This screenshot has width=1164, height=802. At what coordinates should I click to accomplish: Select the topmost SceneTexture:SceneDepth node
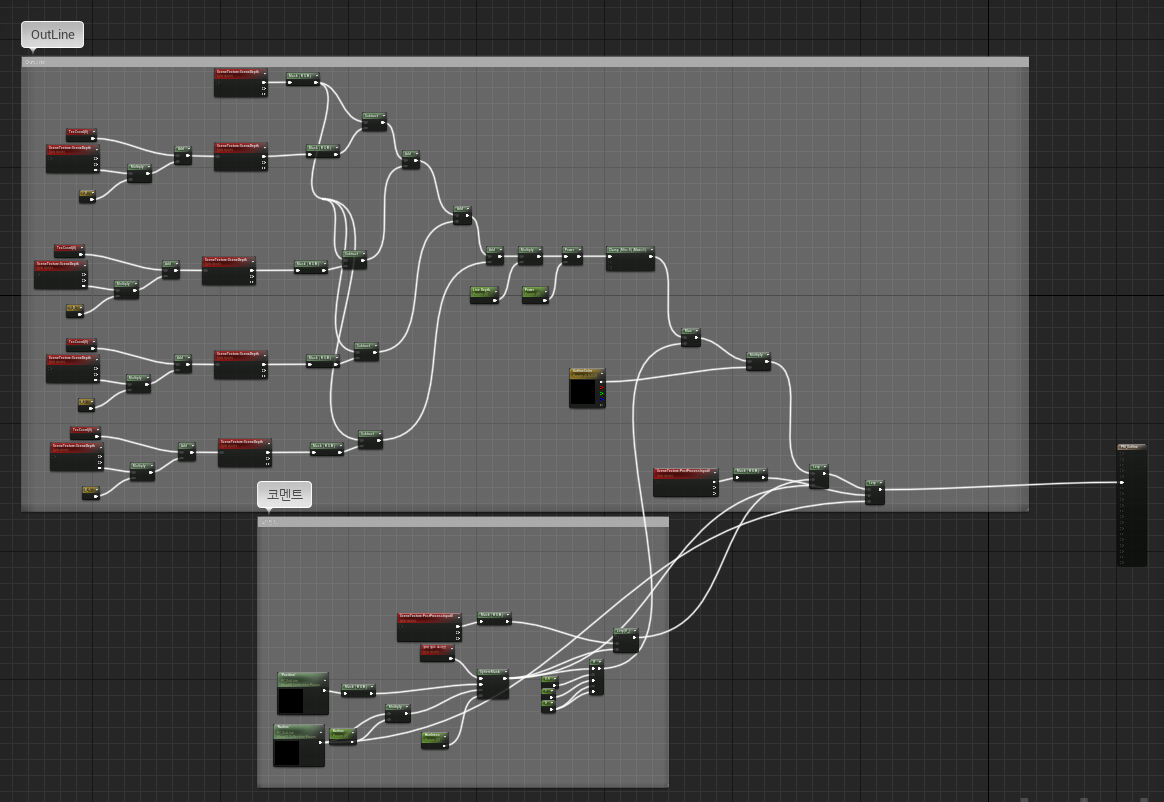click(x=241, y=82)
